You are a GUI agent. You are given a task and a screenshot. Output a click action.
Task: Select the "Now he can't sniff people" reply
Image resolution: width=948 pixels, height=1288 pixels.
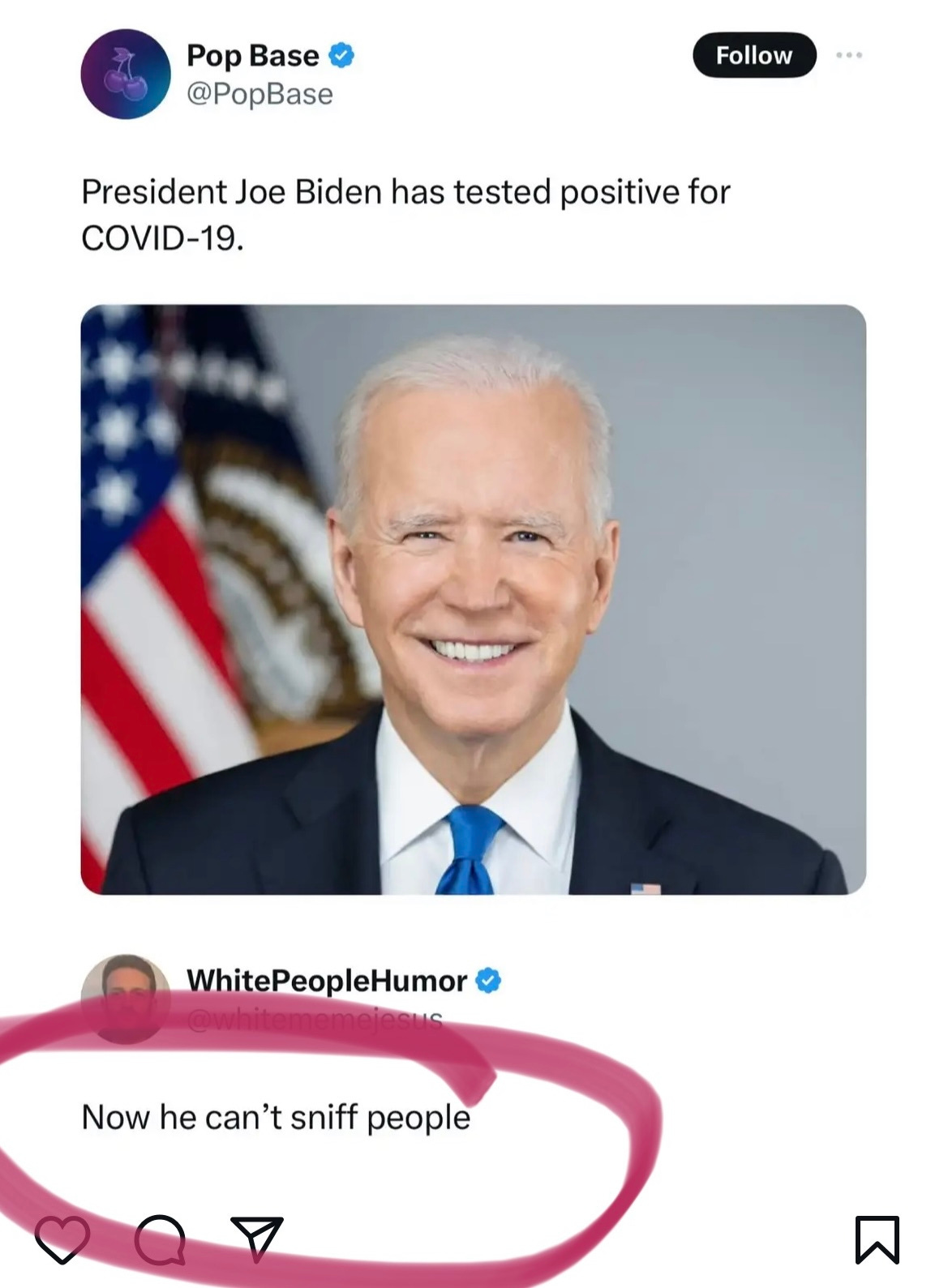pyautogui.click(x=276, y=1118)
